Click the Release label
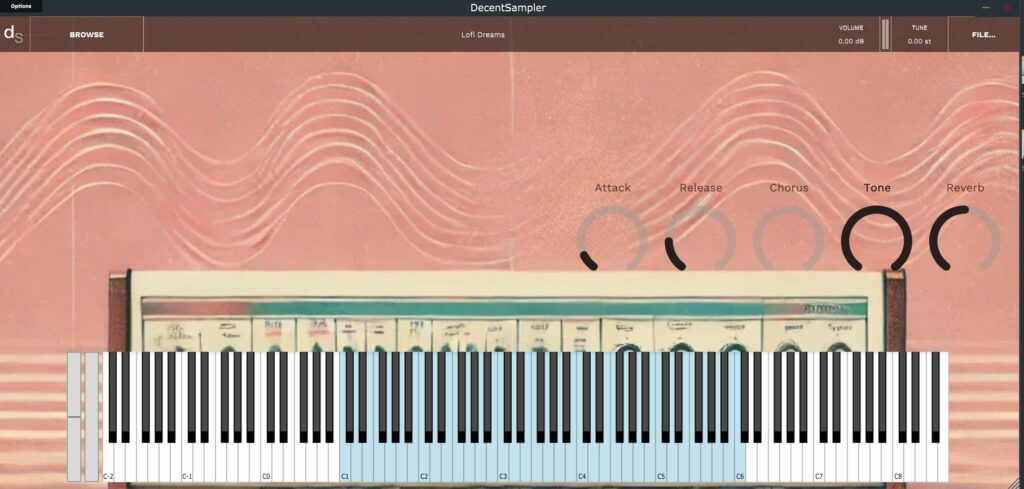Image resolution: width=1024 pixels, height=489 pixels. (x=701, y=188)
